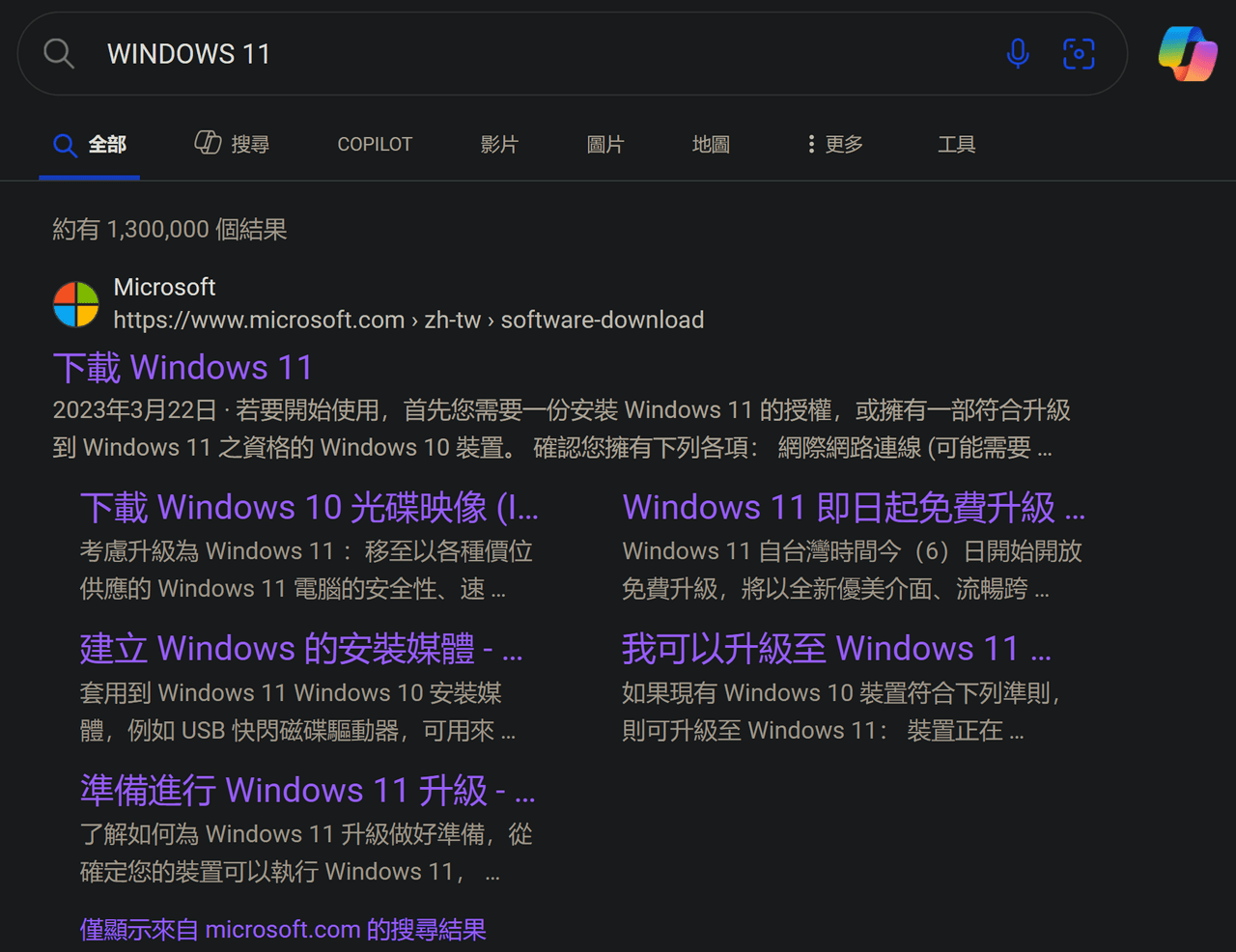Open the 工具 options

pyautogui.click(x=957, y=145)
